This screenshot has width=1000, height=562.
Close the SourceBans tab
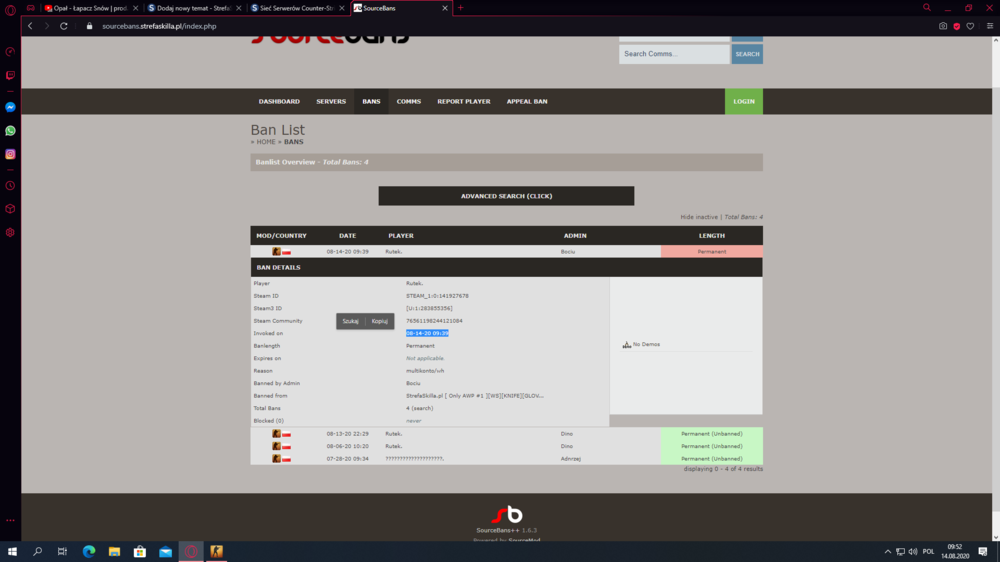445,8
